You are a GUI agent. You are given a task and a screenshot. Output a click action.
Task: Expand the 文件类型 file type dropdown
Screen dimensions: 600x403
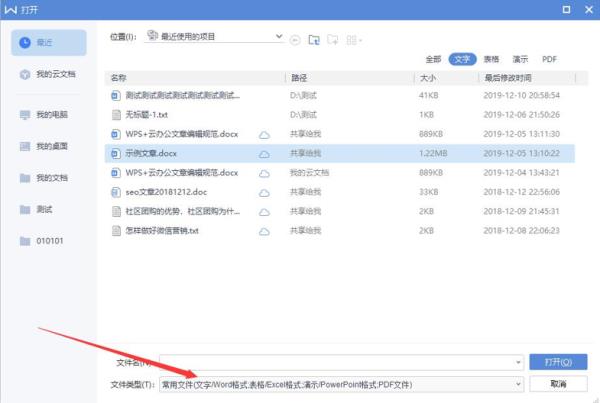[517, 384]
